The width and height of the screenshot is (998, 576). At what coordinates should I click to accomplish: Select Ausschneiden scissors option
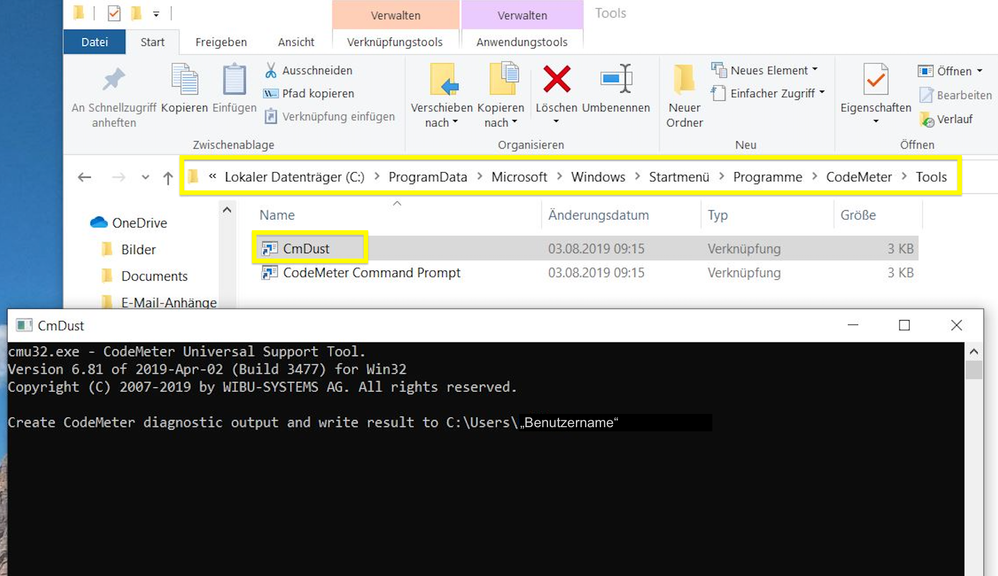pos(309,70)
